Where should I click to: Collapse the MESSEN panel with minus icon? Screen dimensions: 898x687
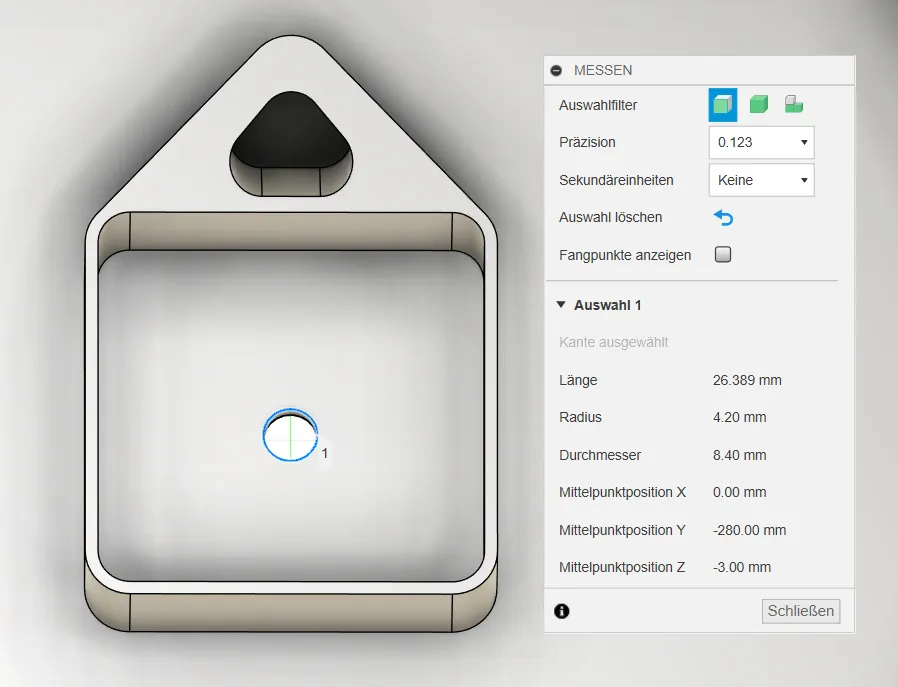click(x=557, y=71)
